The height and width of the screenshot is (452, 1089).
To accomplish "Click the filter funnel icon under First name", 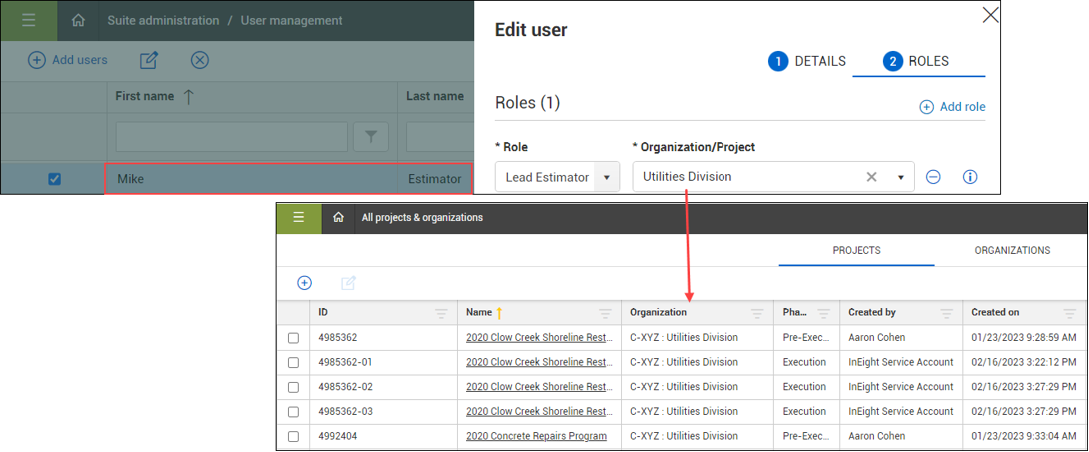I will pos(371,137).
